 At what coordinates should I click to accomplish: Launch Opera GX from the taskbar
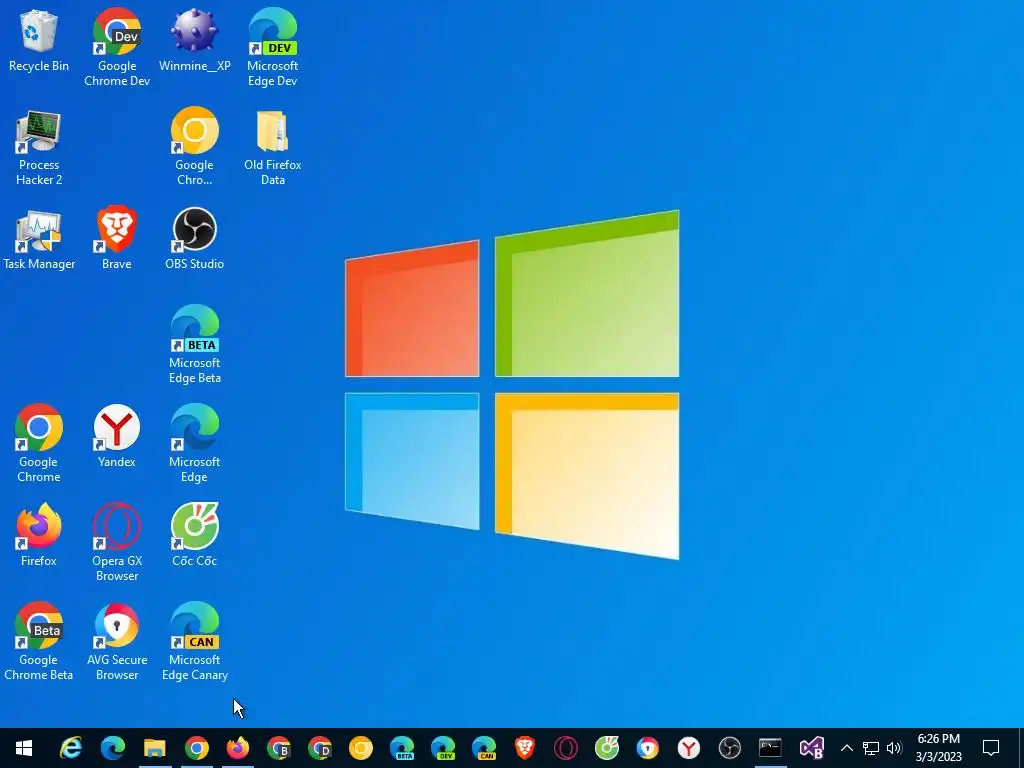(566, 748)
